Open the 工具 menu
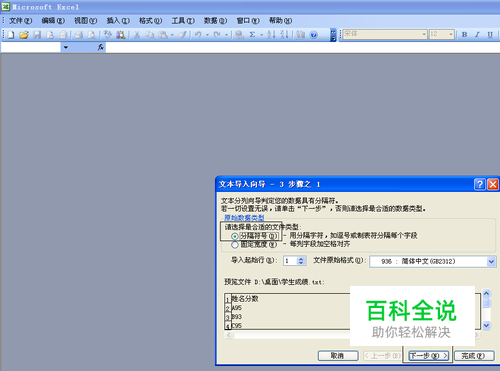This screenshot has width=500, height=371. (183, 21)
